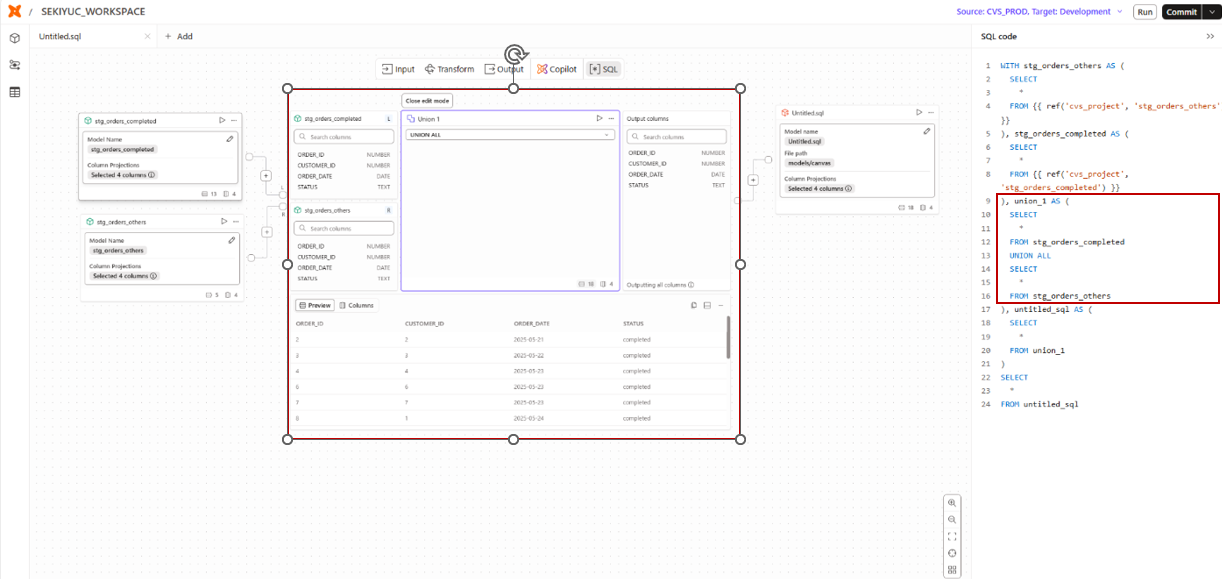Click the models/canvas file path value
Image resolution: width=1222 pixels, height=579 pixels.
coord(809,162)
